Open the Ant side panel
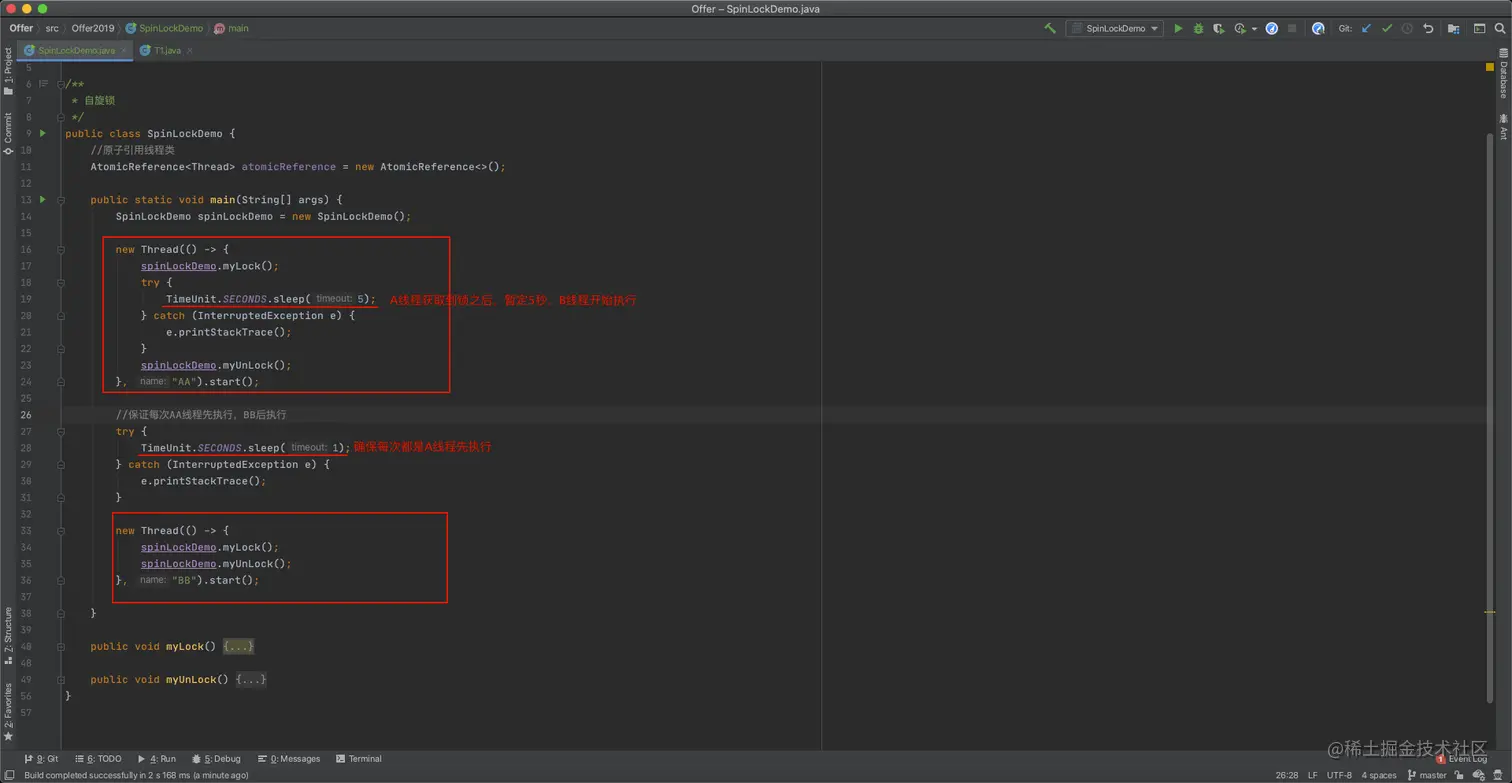Viewport: 1512px width, 783px height. 1503,127
